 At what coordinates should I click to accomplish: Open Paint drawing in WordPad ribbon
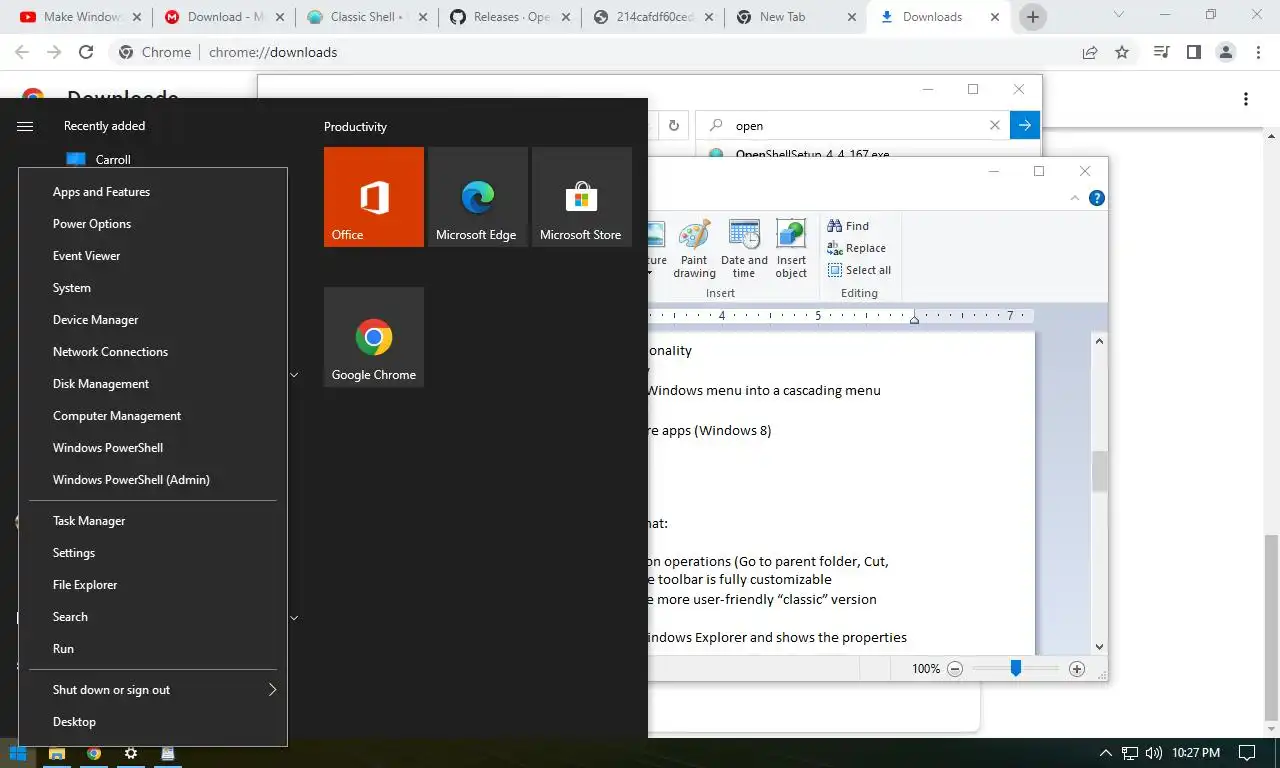(694, 249)
